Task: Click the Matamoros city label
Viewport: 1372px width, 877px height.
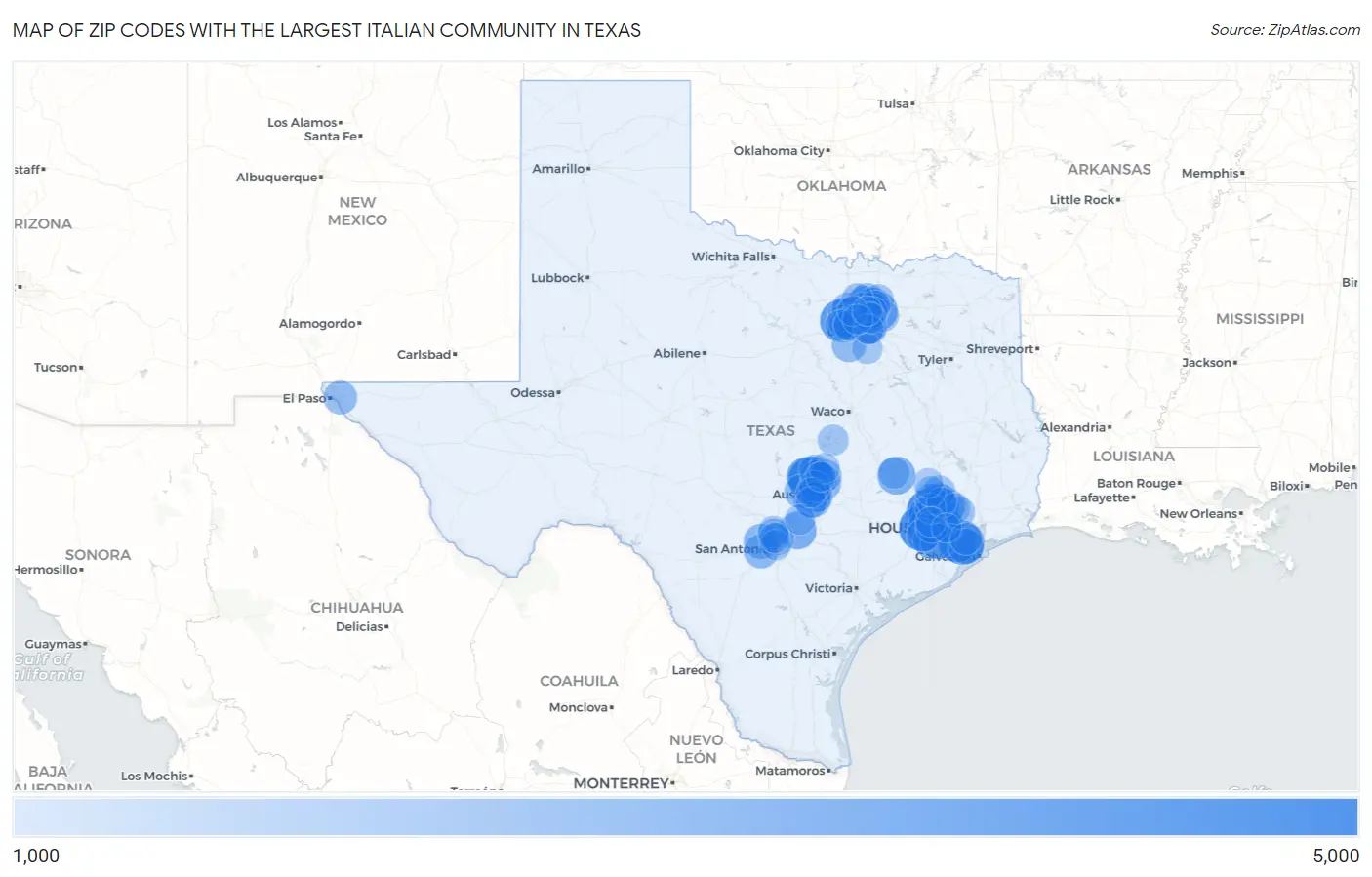Action: tap(790, 771)
